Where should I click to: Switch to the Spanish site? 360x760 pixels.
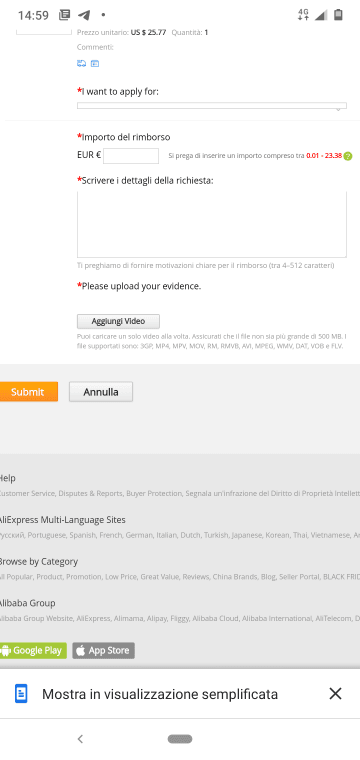(83, 535)
